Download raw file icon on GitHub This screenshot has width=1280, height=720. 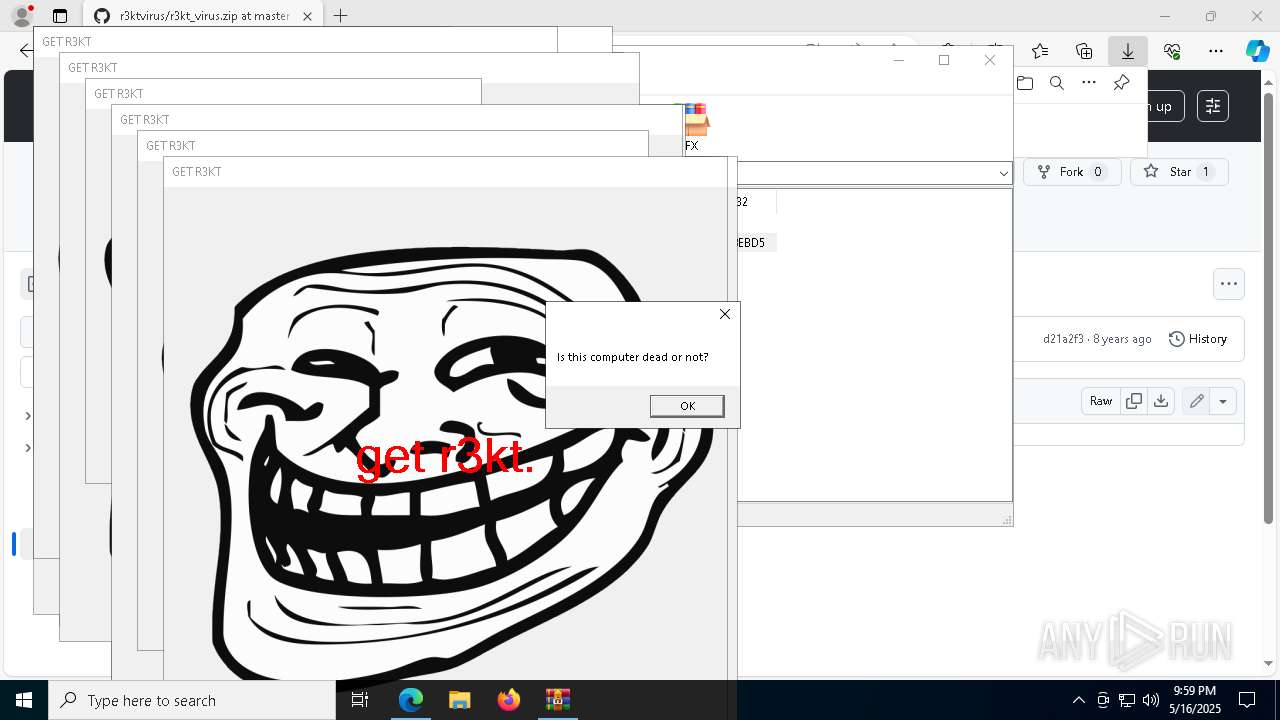point(1161,401)
